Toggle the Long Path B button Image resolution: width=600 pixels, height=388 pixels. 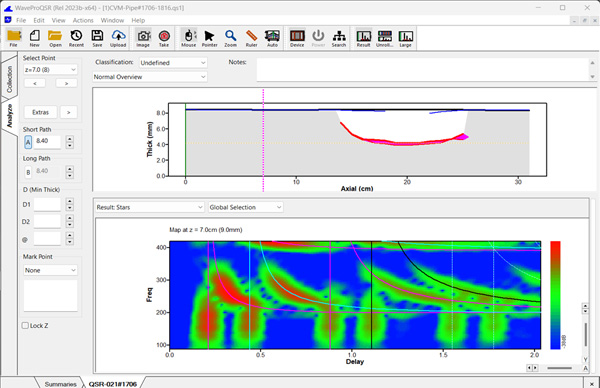pyautogui.click(x=28, y=172)
